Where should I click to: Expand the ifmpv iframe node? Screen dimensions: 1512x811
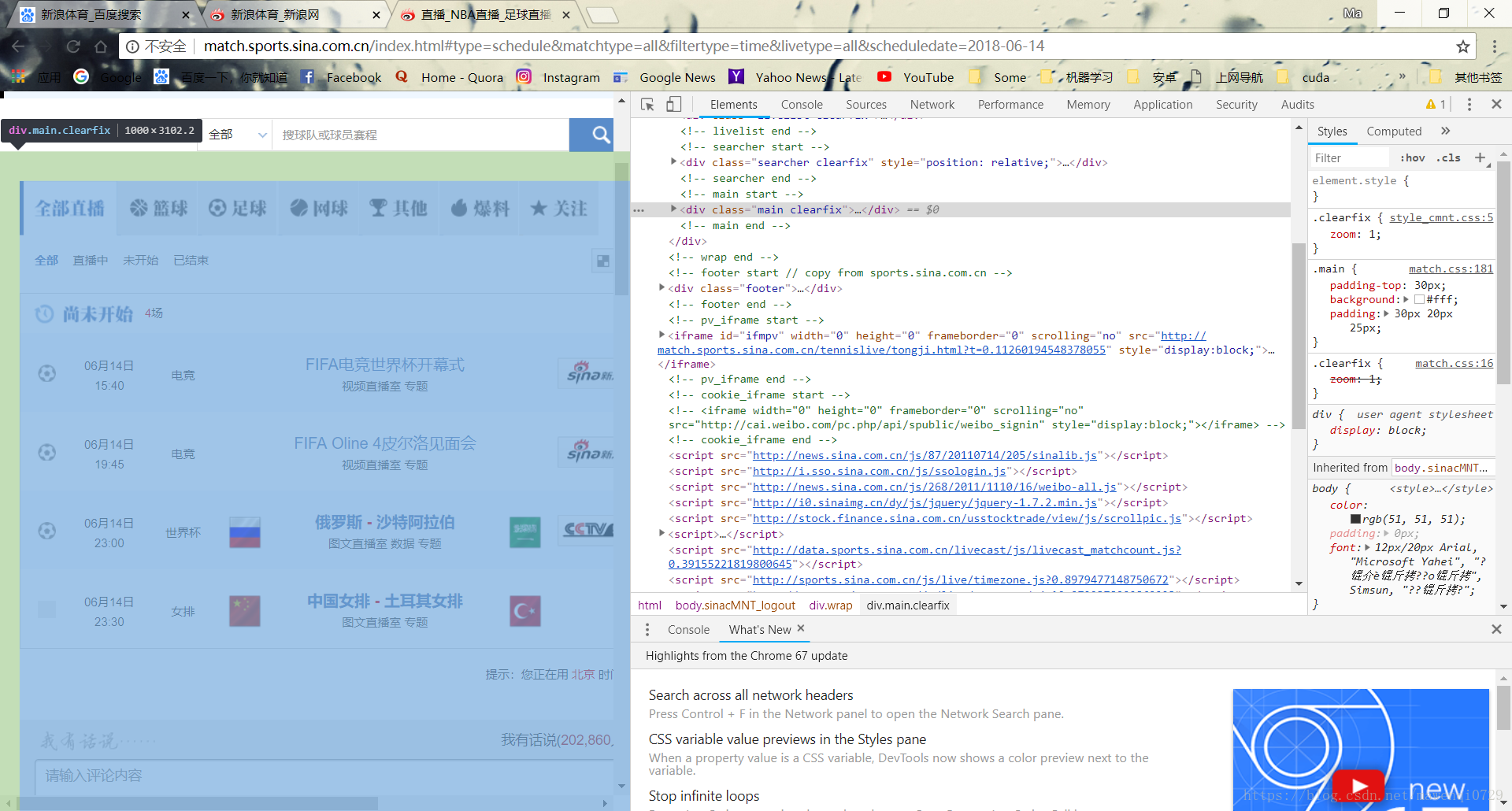[x=661, y=335]
